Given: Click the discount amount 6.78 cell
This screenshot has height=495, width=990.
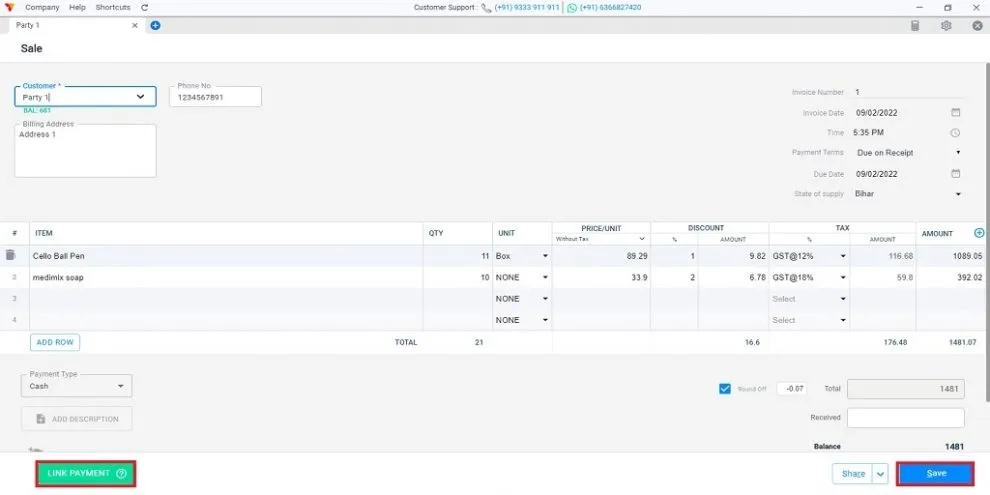Looking at the screenshot, I should click(734, 278).
